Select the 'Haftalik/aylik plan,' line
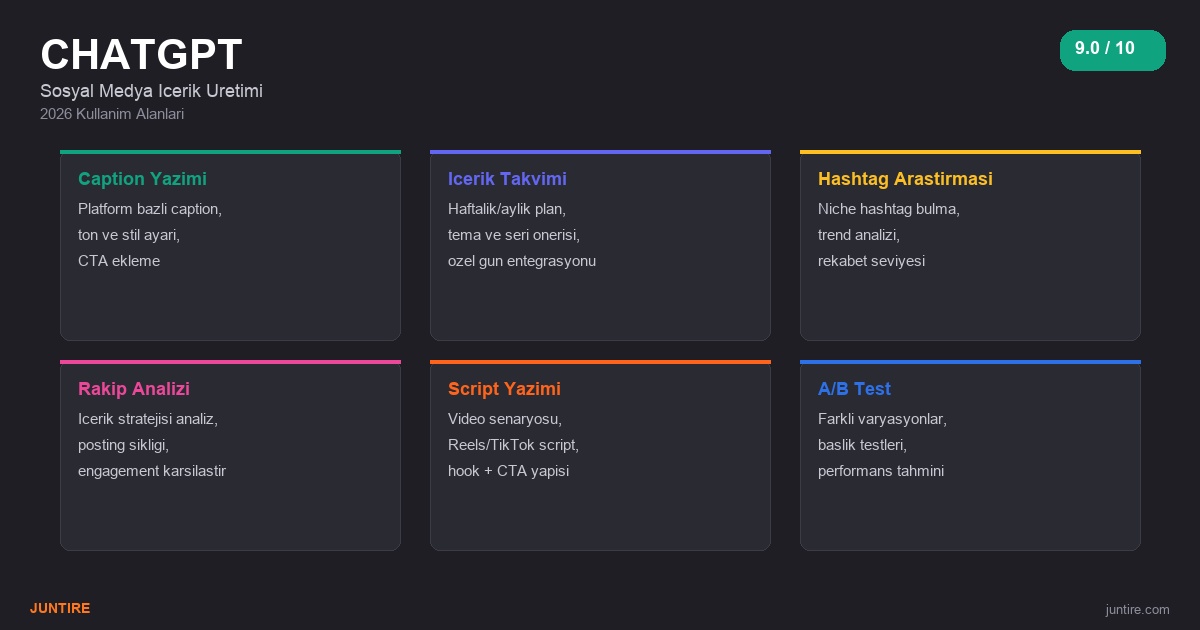 507,209
